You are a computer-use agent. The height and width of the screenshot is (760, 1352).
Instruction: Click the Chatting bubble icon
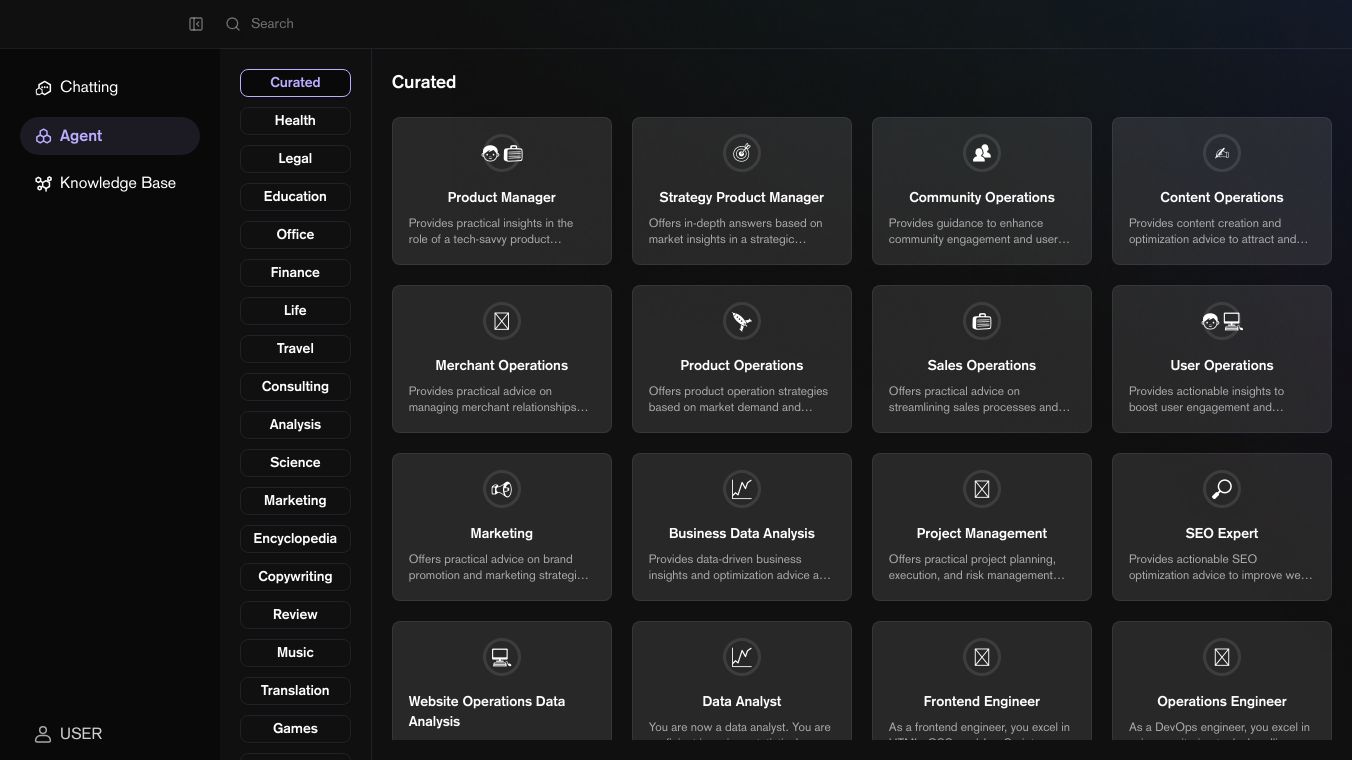point(43,88)
